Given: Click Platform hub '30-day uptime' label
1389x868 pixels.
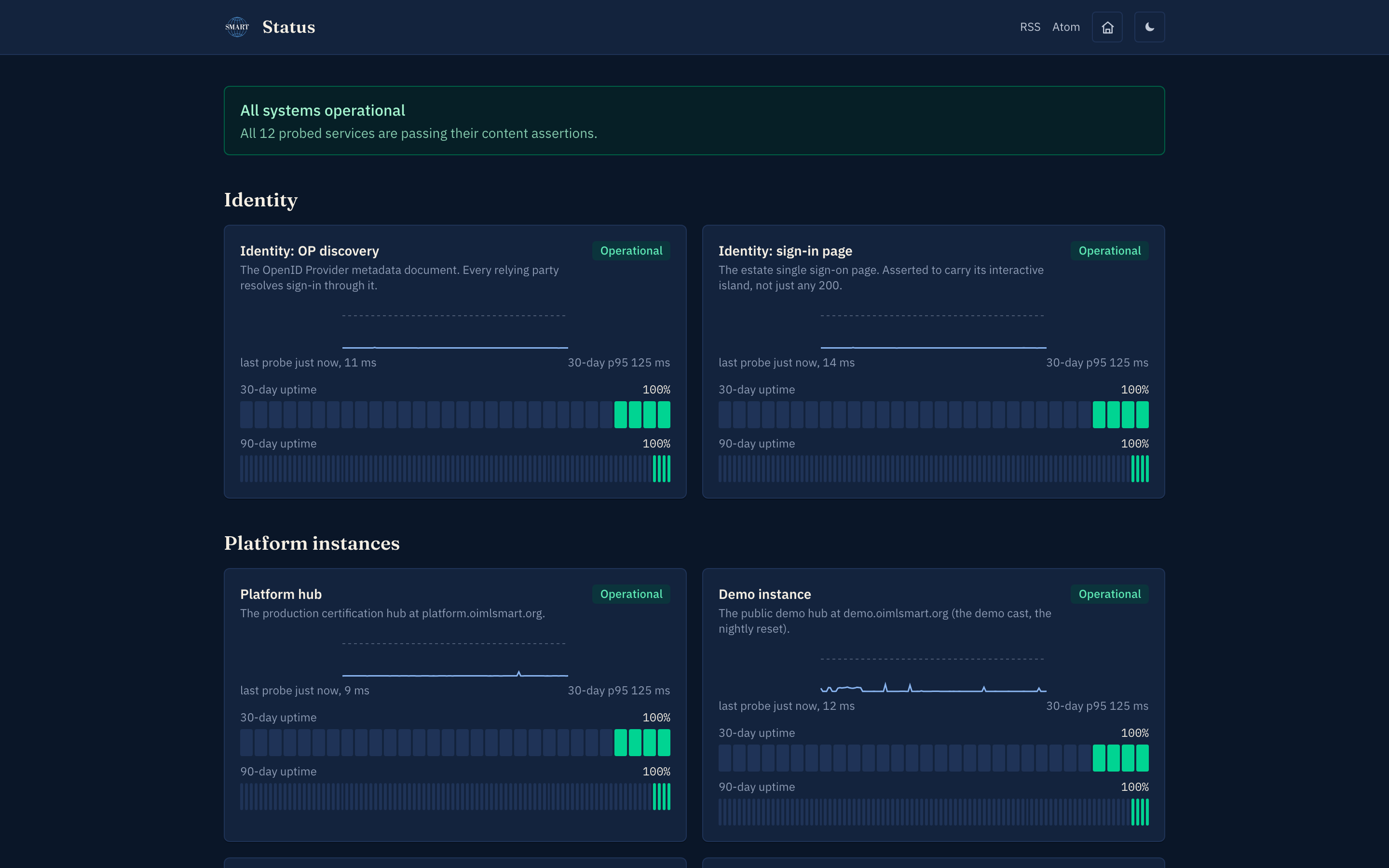Looking at the screenshot, I should point(278,718).
